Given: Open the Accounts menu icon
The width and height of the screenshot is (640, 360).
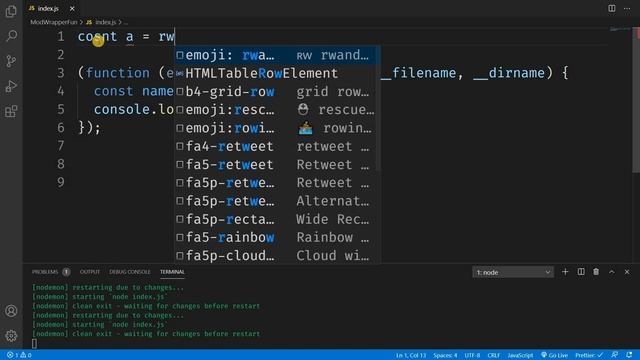Looking at the screenshot, I should tap(11, 311).
